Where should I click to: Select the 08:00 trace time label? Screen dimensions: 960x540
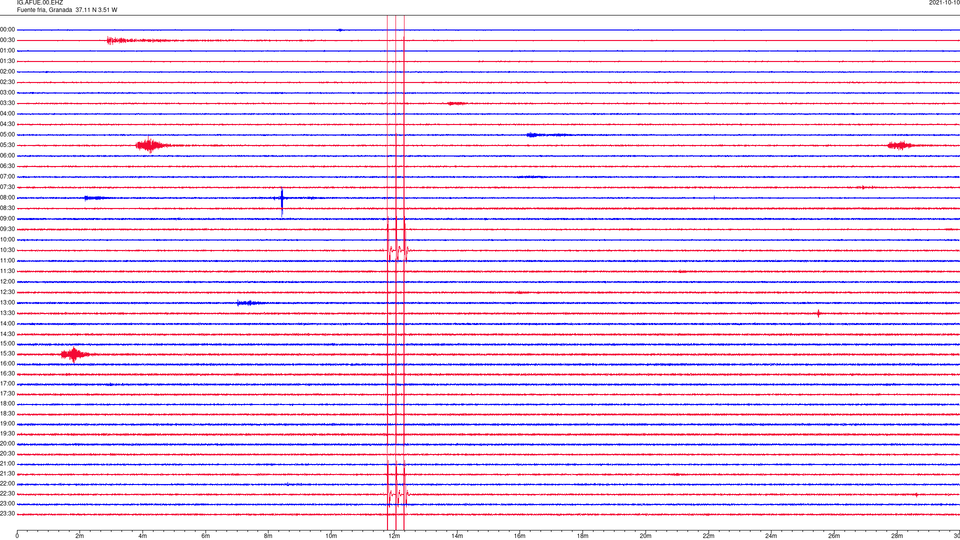click(x=8, y=198)
